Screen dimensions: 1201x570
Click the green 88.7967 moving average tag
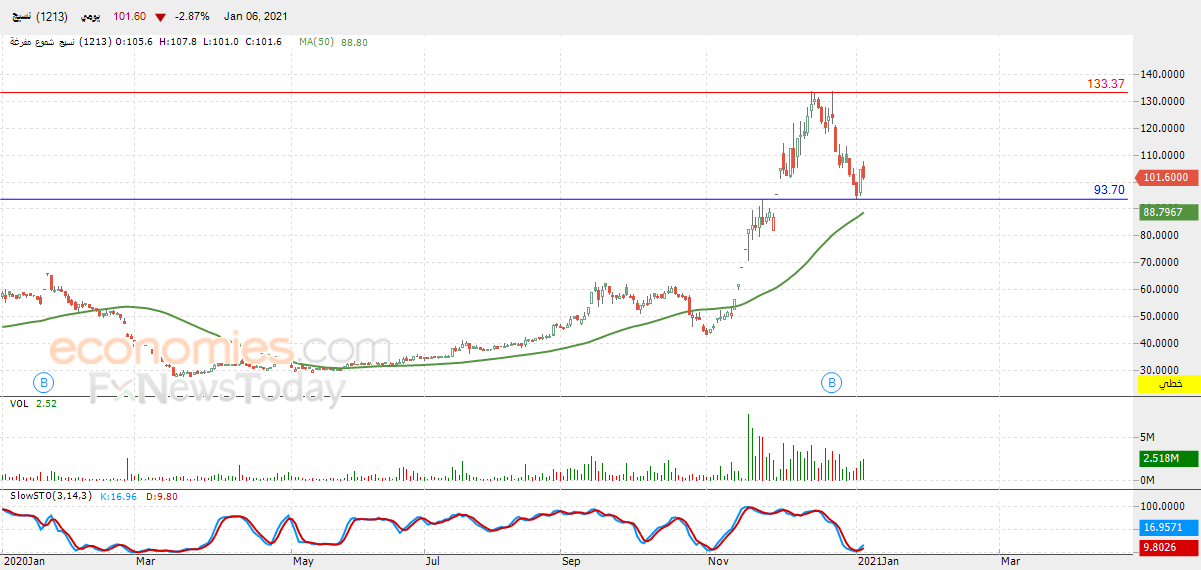point(1166,212)
